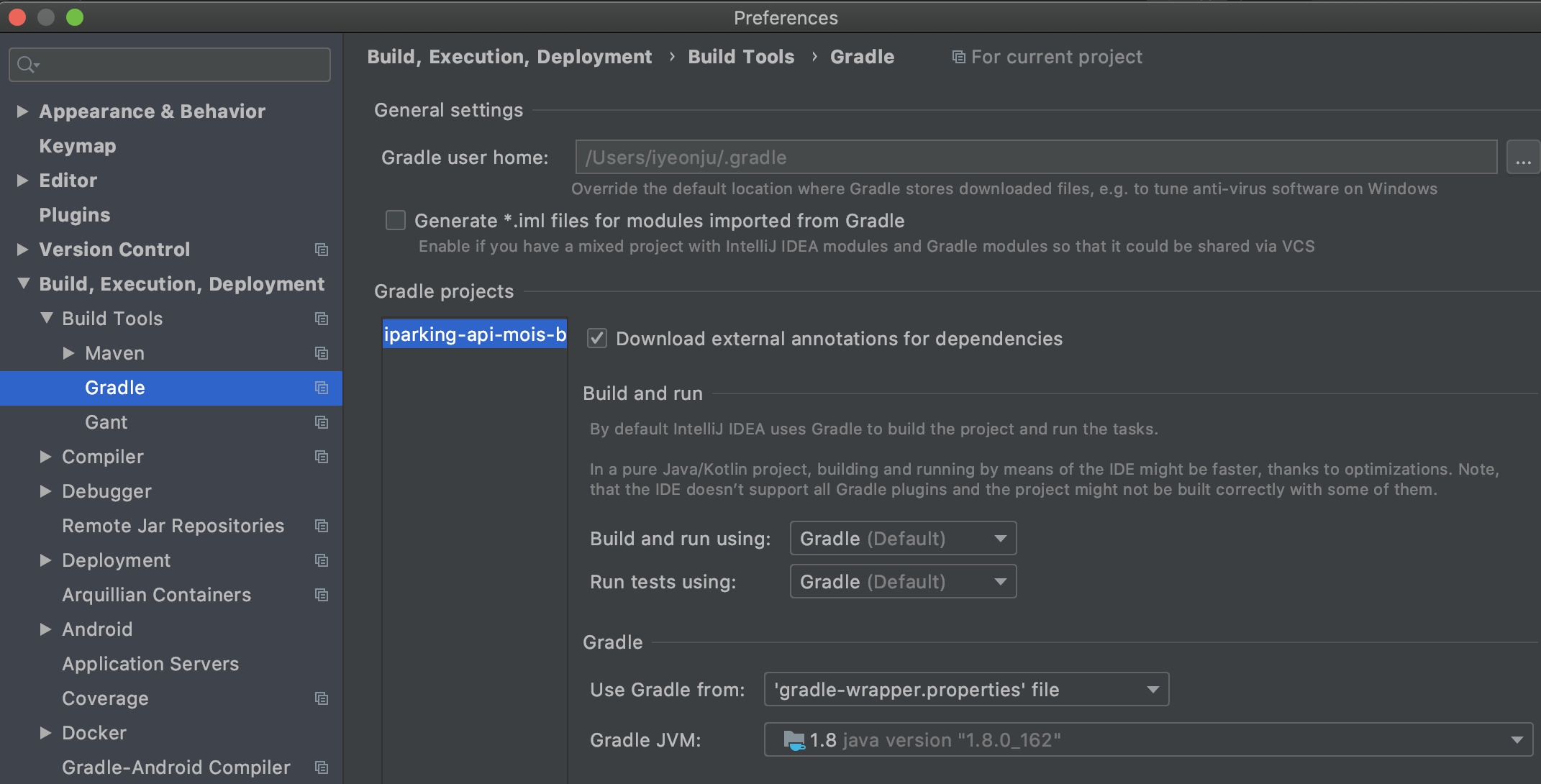Click the icon next to Coverage
Screen dimensions: 1541x784
(322, 698)
